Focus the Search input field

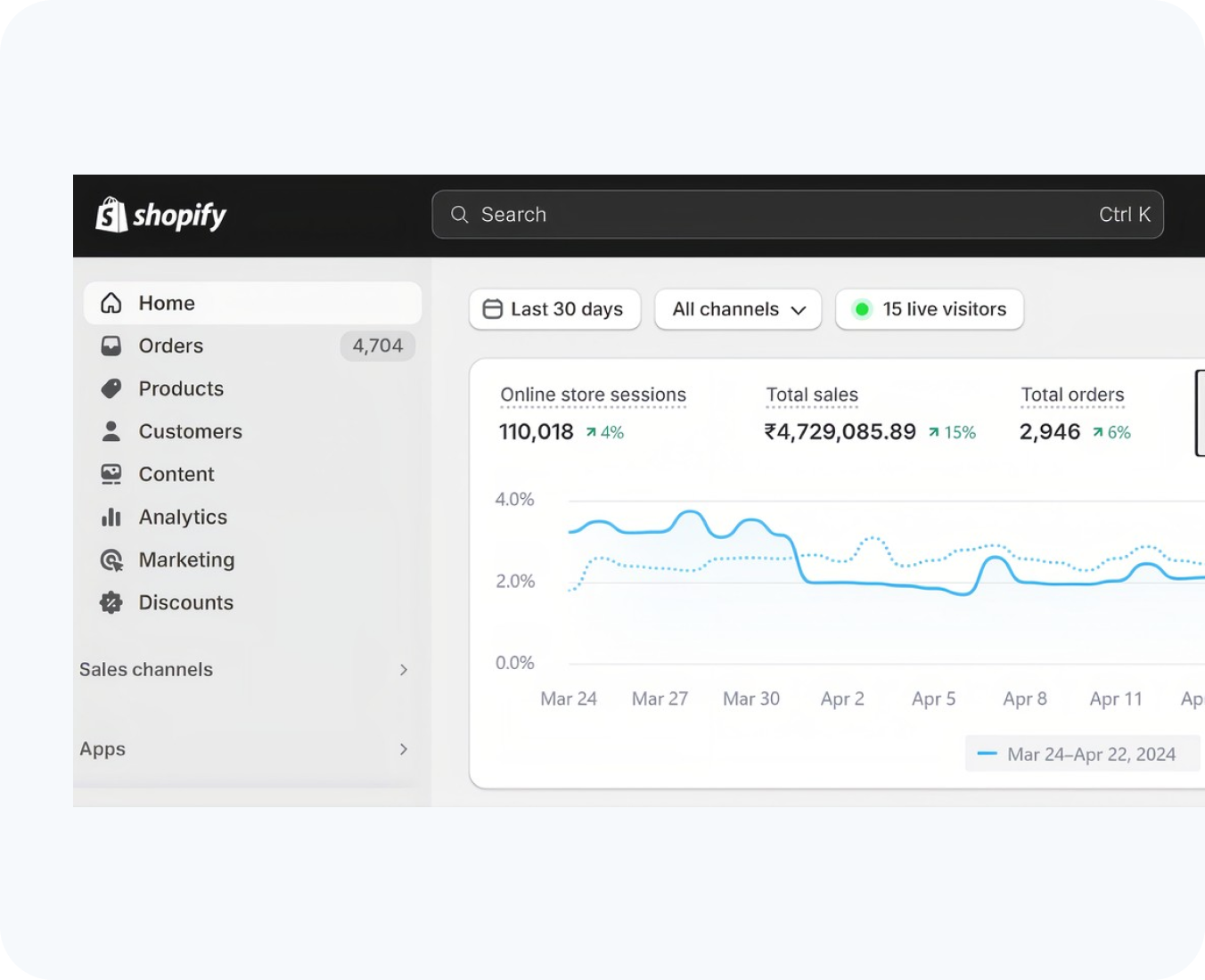click(x=798, y=215)
